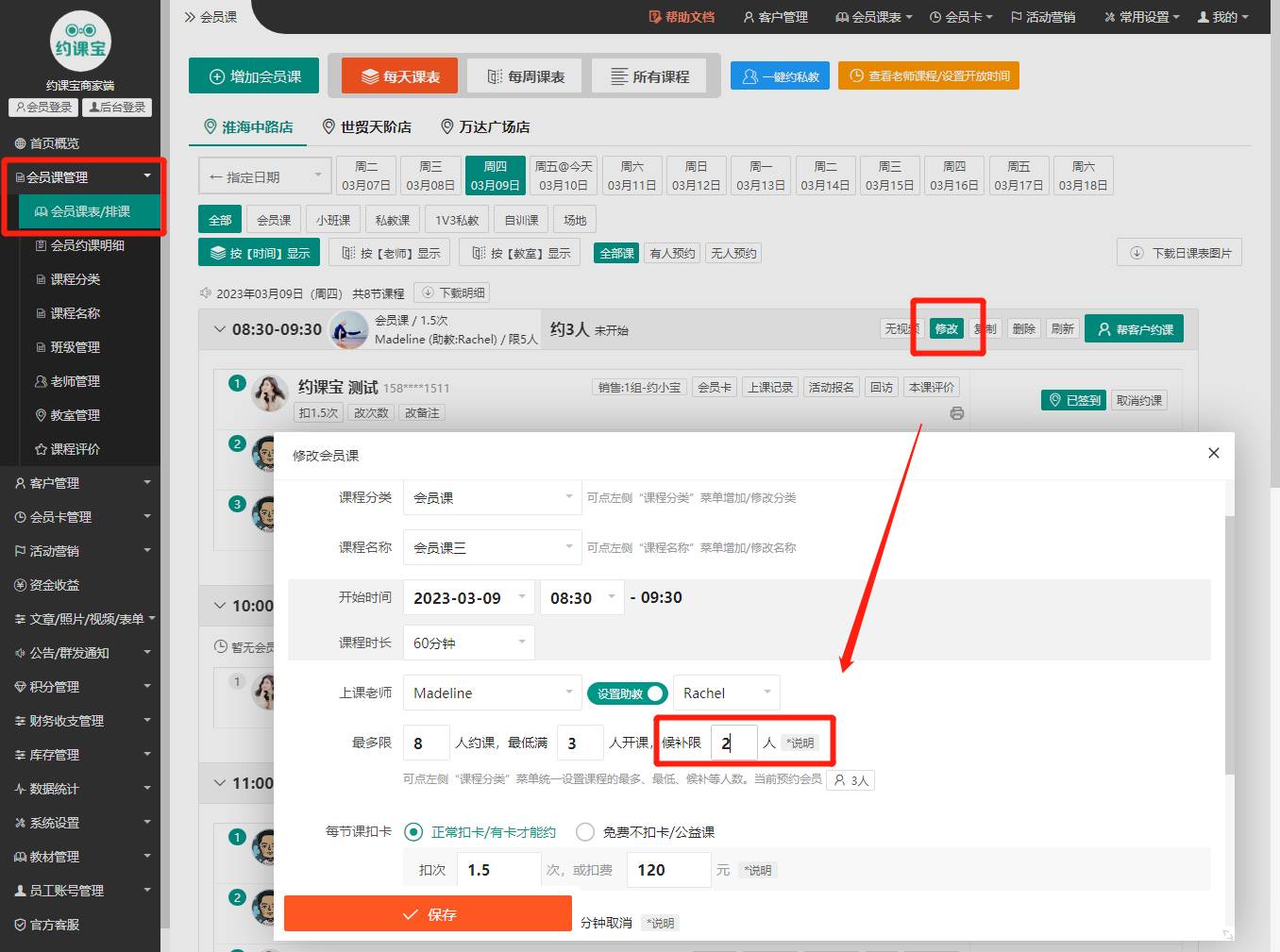
Task: Open the 会员课表 top dropdown menu
Action: click(874, 17)
